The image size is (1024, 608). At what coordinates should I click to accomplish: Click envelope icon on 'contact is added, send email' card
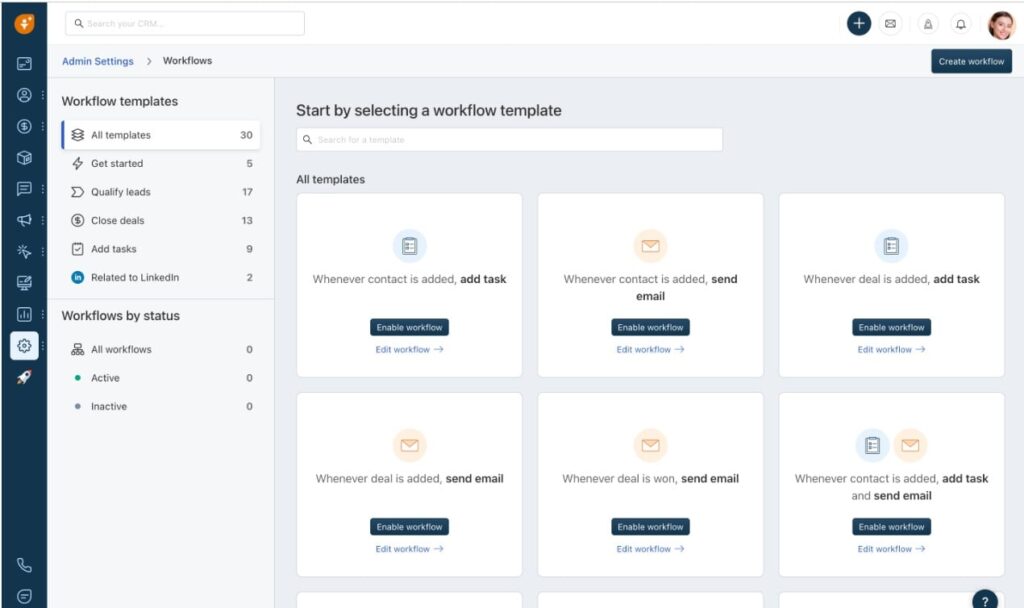click(x=650, y=246)
